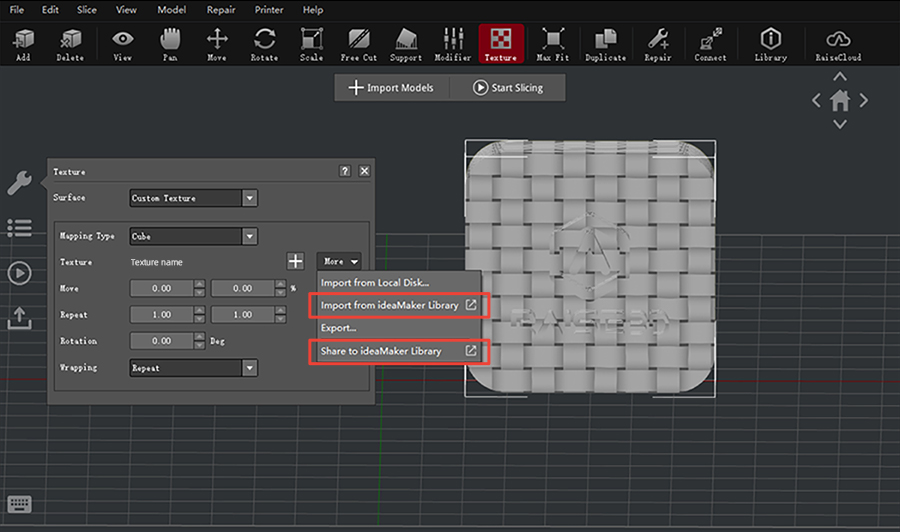Click the second Repeat value field

point(243,314)
